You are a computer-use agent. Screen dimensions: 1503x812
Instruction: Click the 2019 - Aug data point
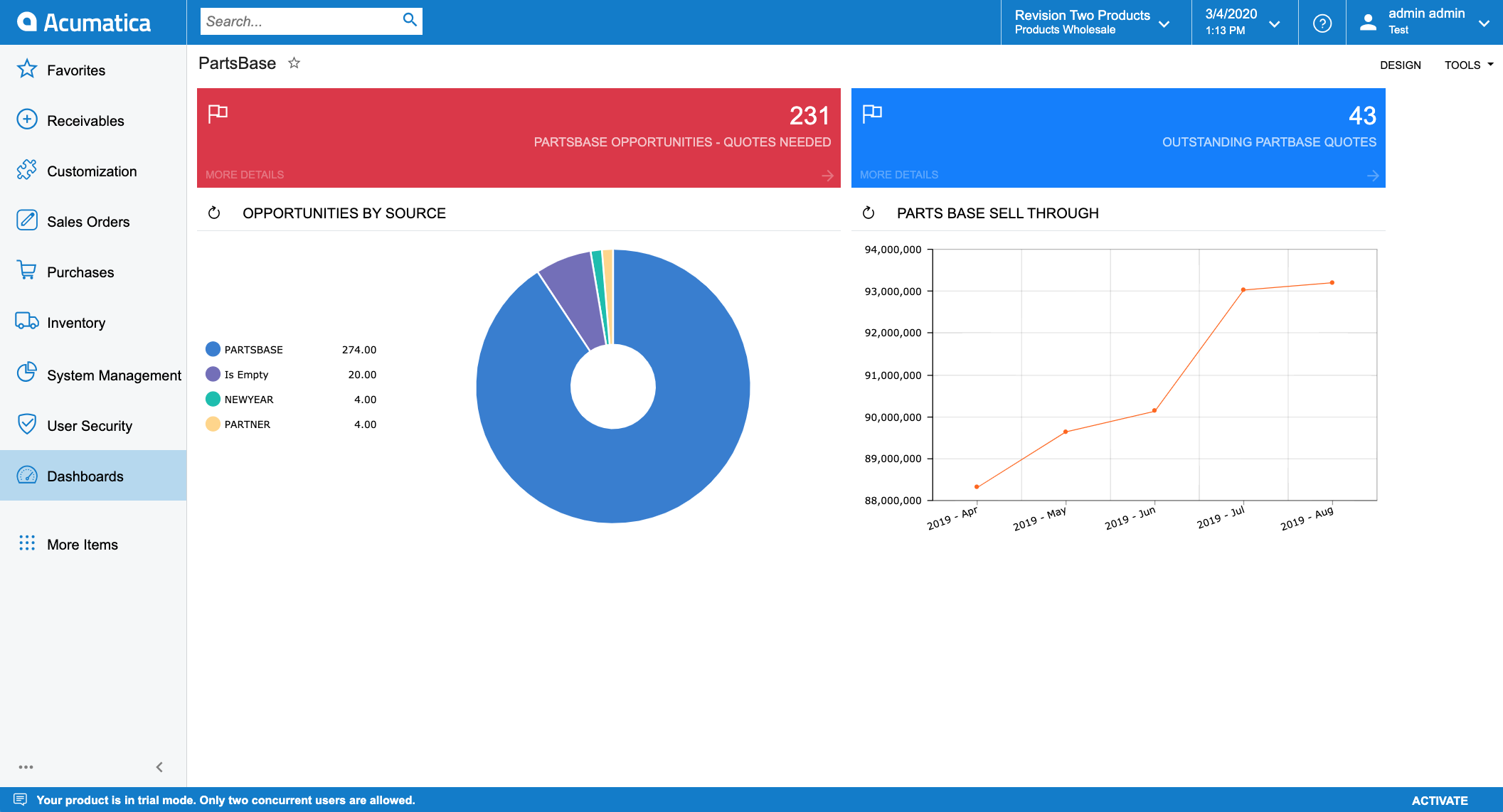tap(1332, 282)
